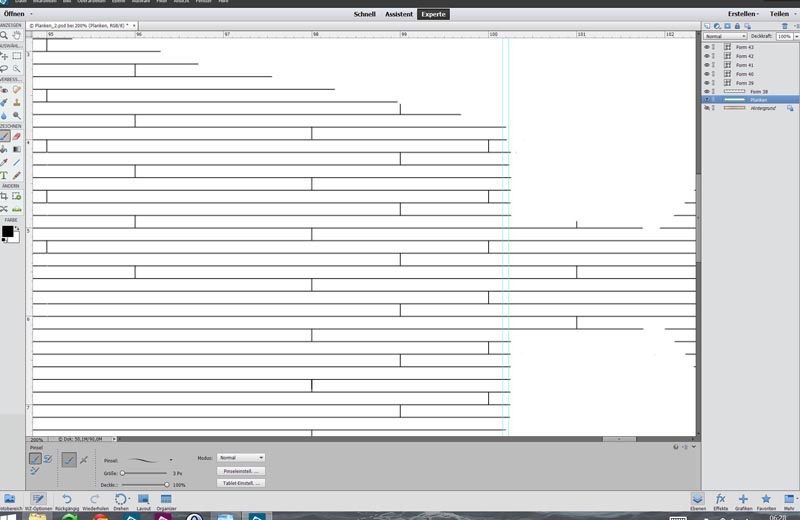Adjust the Größe brush size slider
800x520 pixels.
point(144,473)
